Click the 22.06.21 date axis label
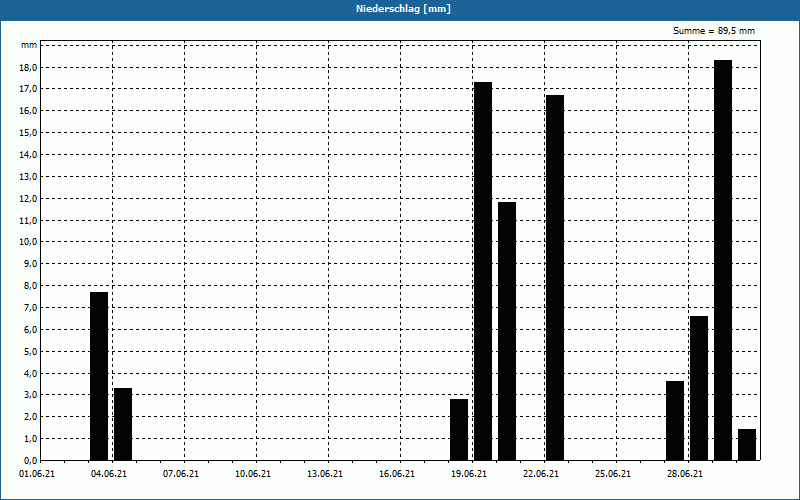The width and height of the screenshot is (800, 500). (540, 474)
